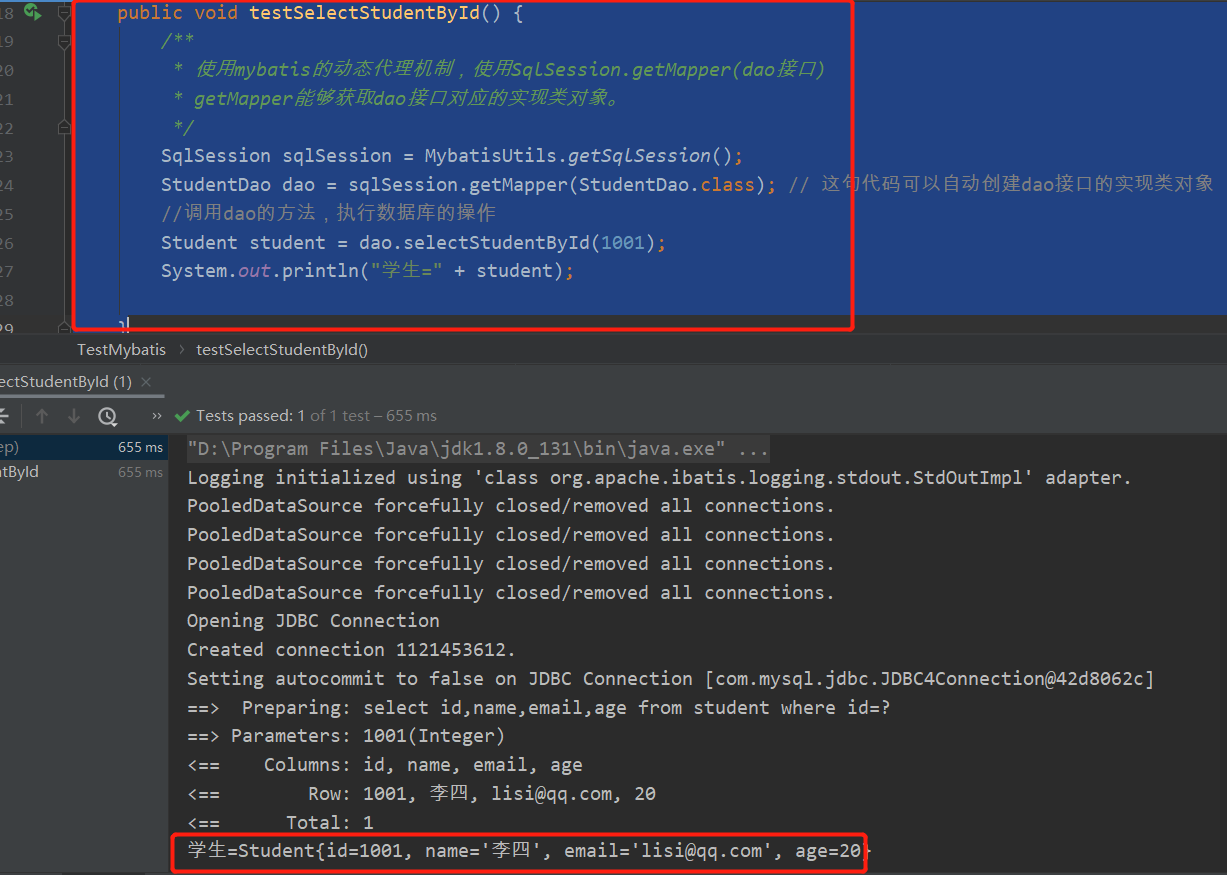Click the Opening JDBC Connection line
Image resolution: width=1227 pixels, height=875 pixels.
(313, 621)
